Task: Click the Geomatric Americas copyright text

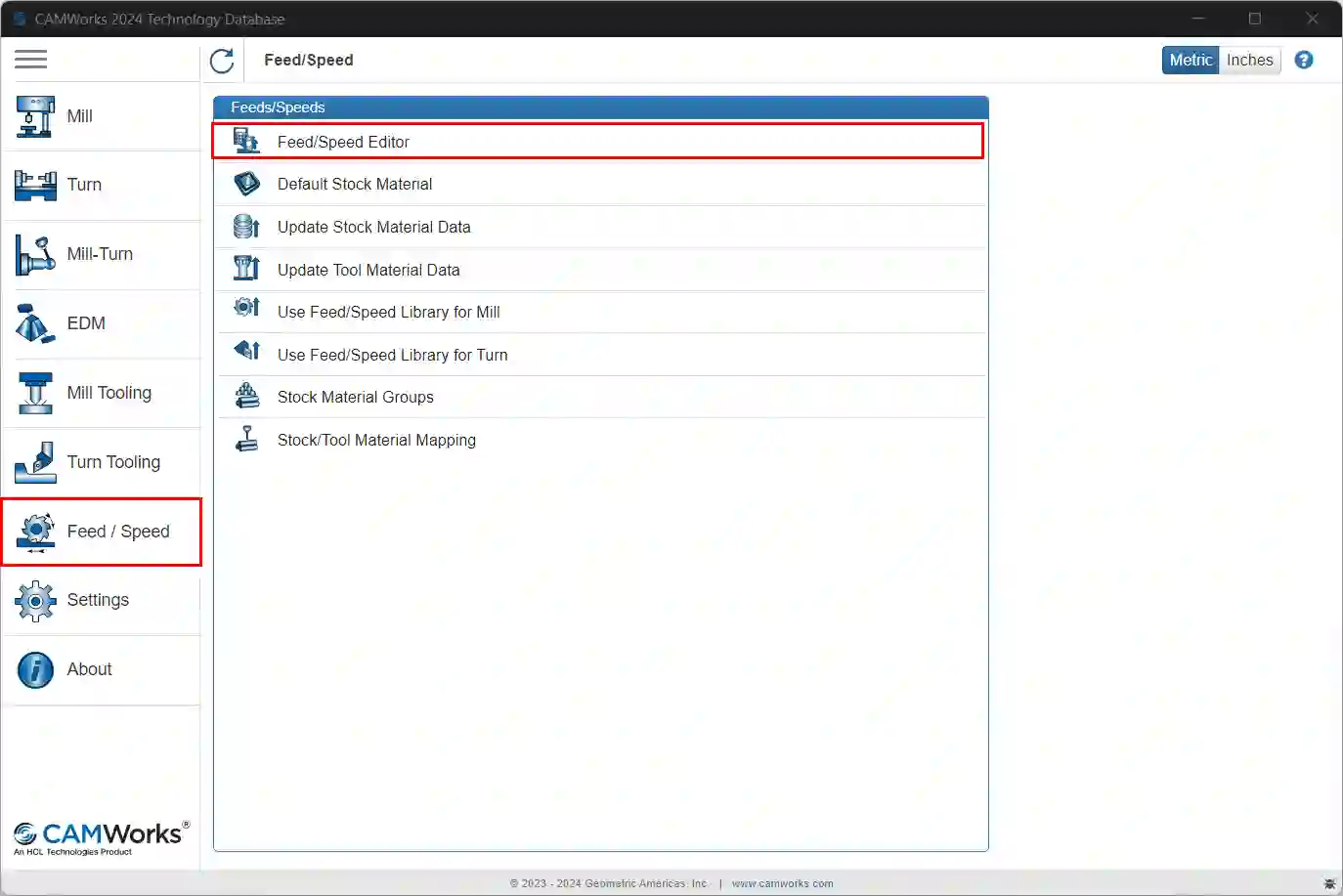Action: (608, 883)
